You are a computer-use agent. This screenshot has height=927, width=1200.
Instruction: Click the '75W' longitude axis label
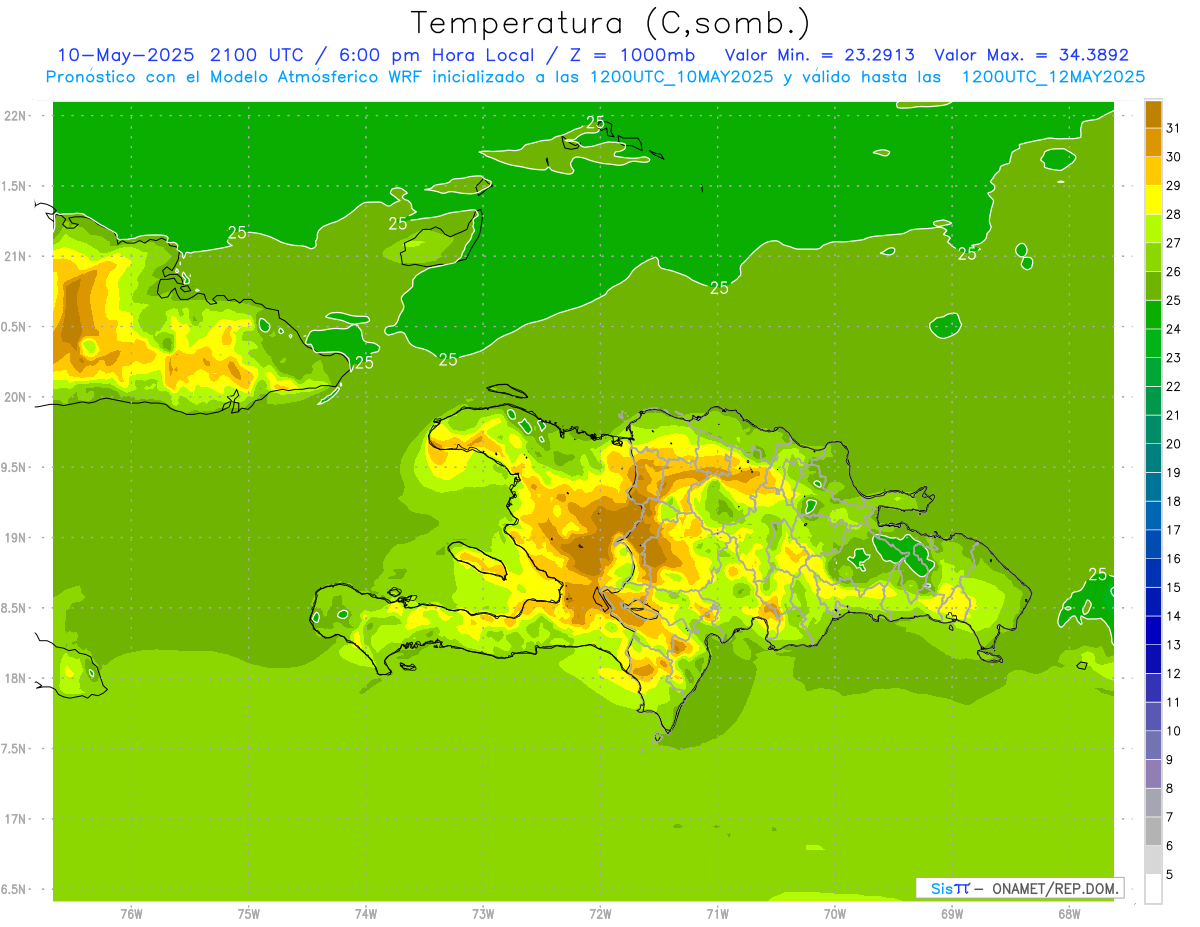tap(248, 913)
